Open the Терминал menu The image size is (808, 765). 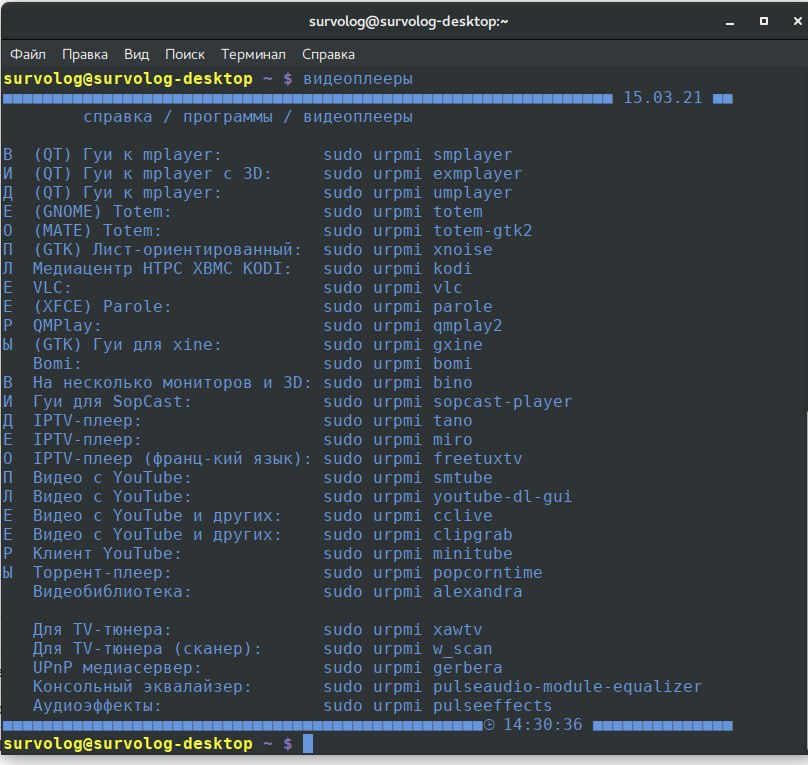pyautogui.click(x=253, y=54)
